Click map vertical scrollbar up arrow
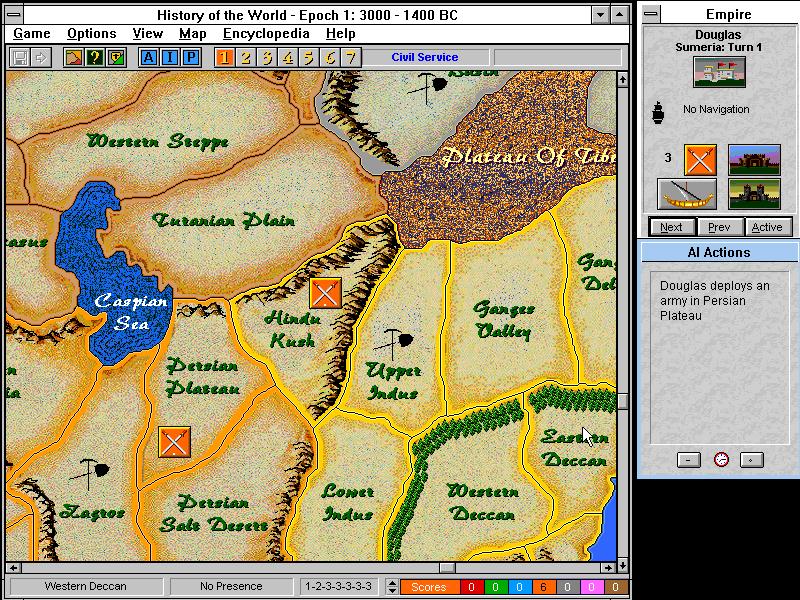This screenshot has height=600, width=800. point(622,79)
